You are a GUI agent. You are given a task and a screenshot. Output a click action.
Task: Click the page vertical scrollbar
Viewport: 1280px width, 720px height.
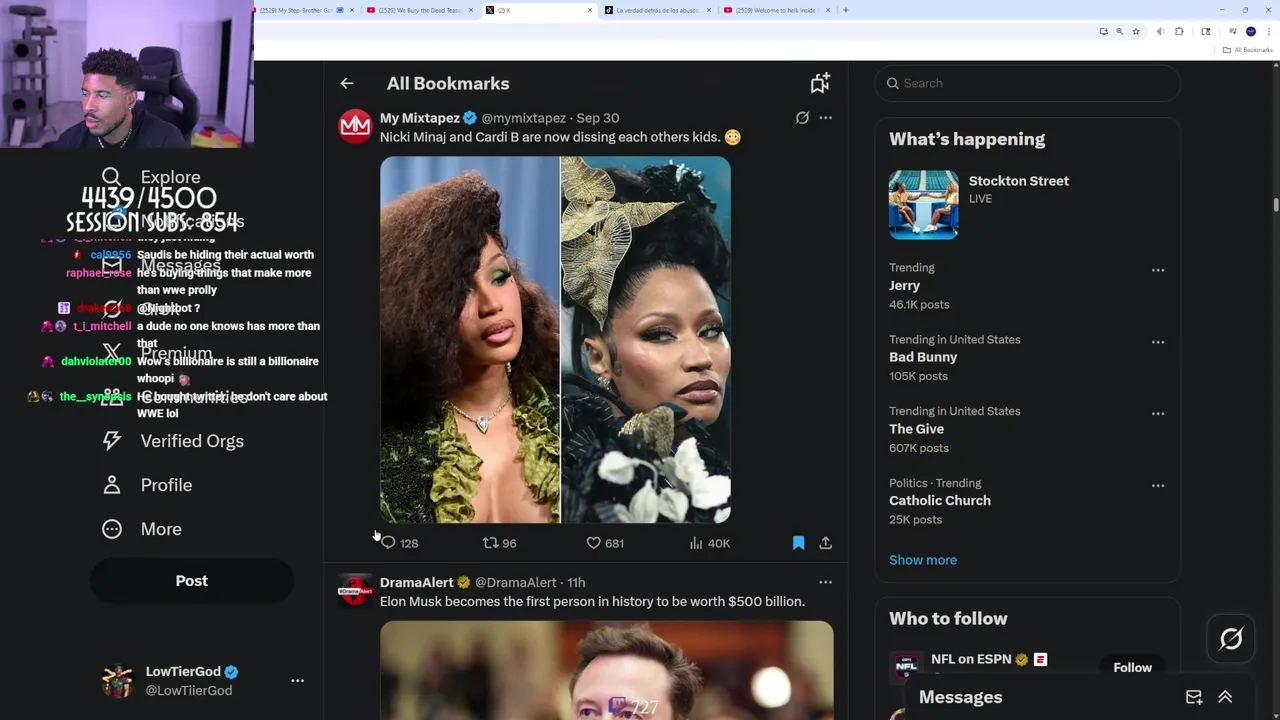tap(1275, 205)
